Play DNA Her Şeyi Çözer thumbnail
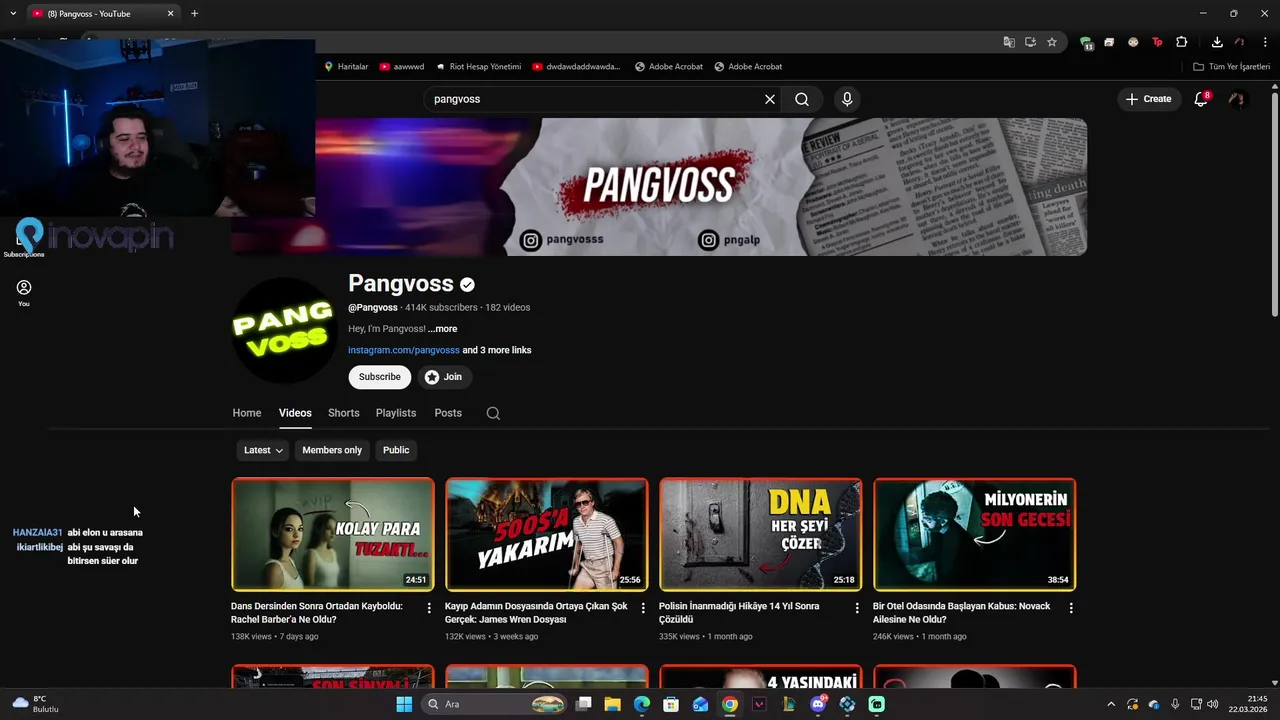1280x720 pixels. pos(761,535)
